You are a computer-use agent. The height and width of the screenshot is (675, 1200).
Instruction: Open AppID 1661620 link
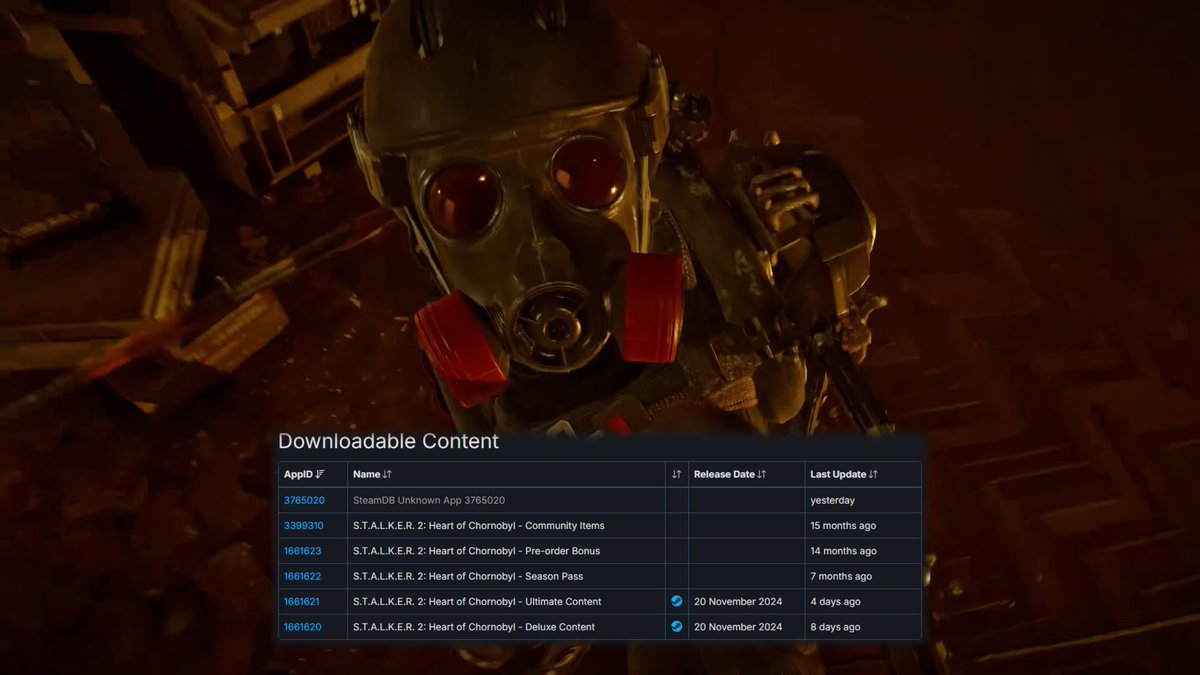(x=303, y=627)
